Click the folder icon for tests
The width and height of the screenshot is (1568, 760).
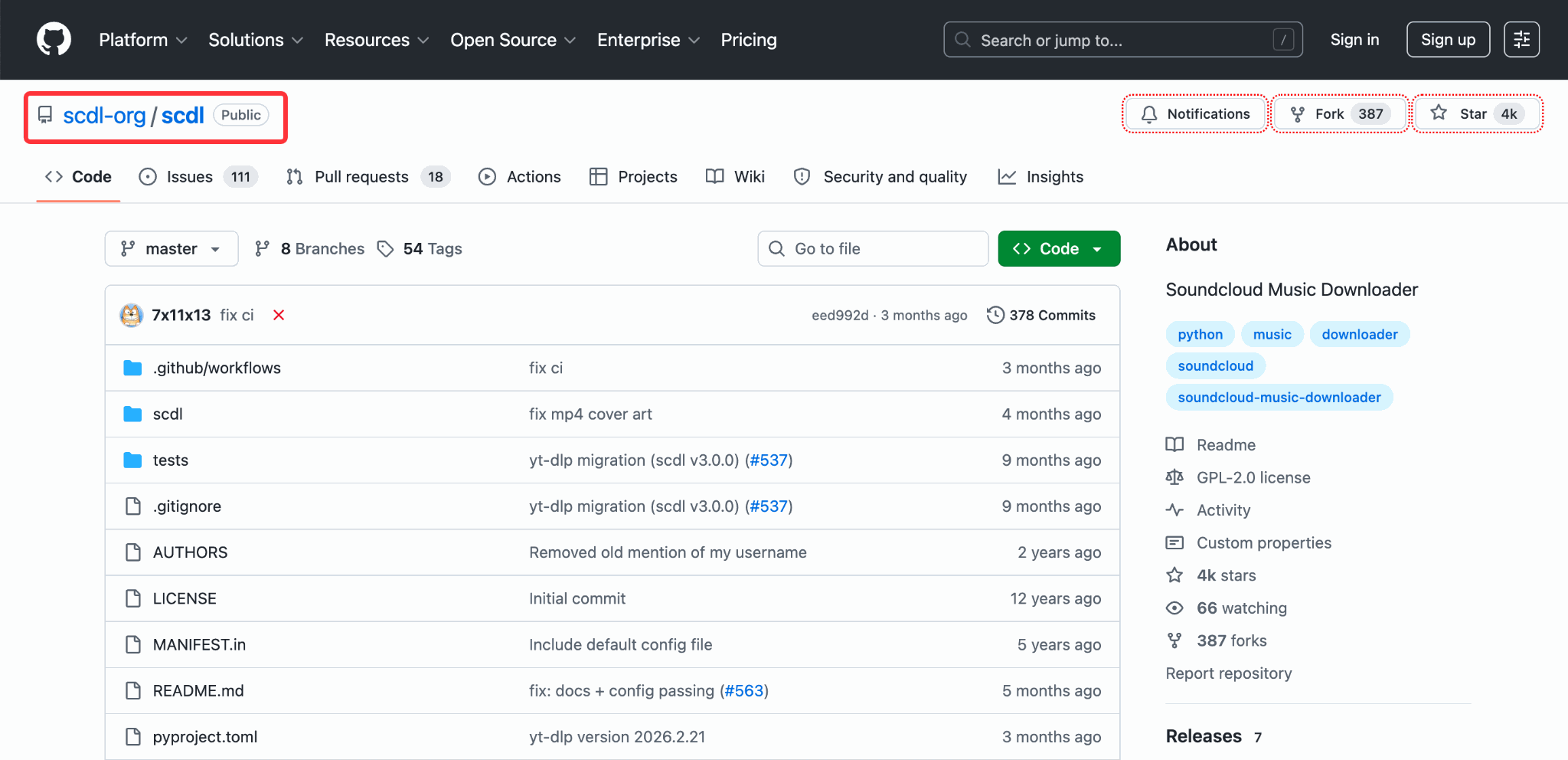(x=133, y=460)
